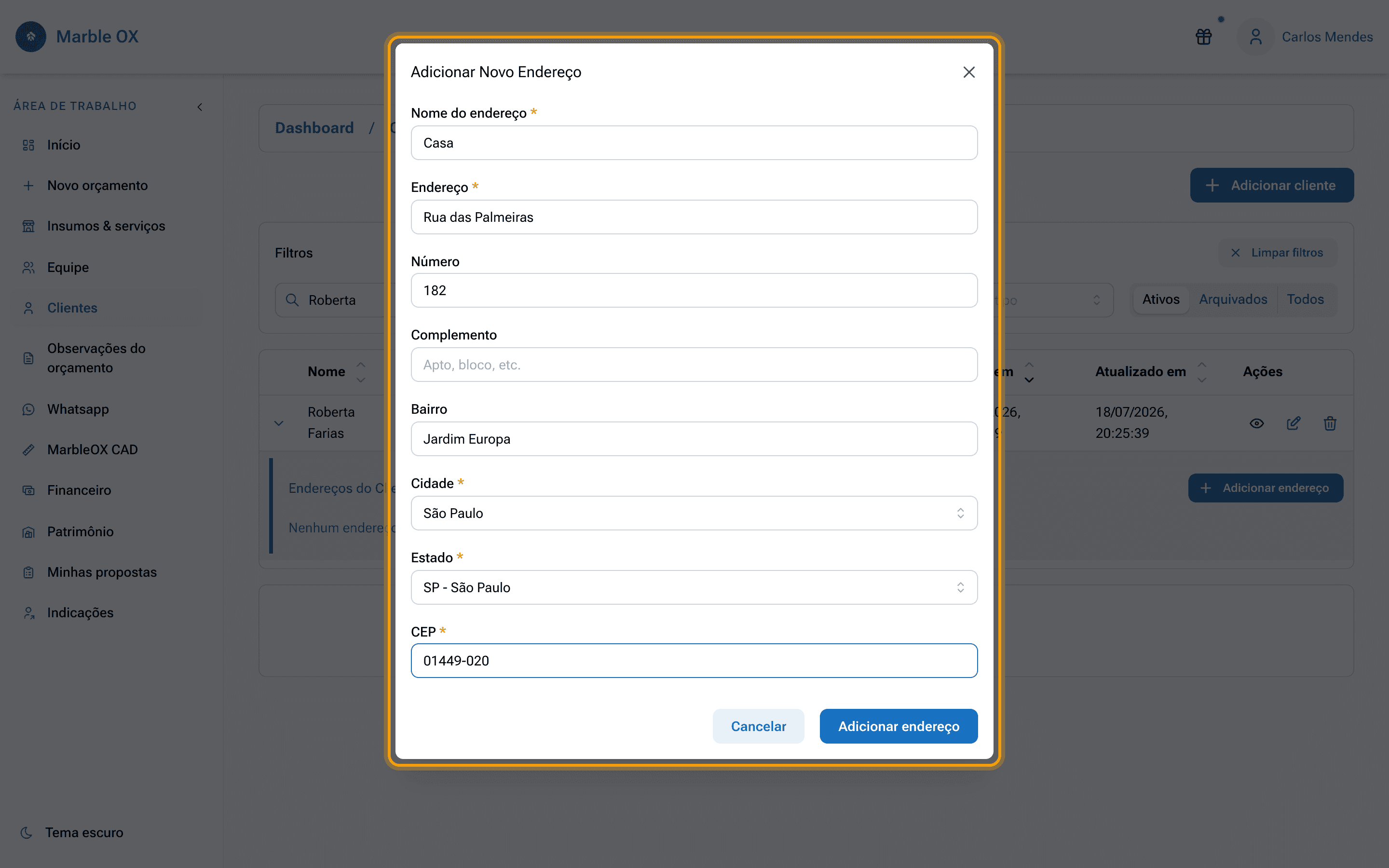Viewport: 1389px width, 868px height.
Task: Click the Início dashboard grid icon
Action: [x=28, y=145]
